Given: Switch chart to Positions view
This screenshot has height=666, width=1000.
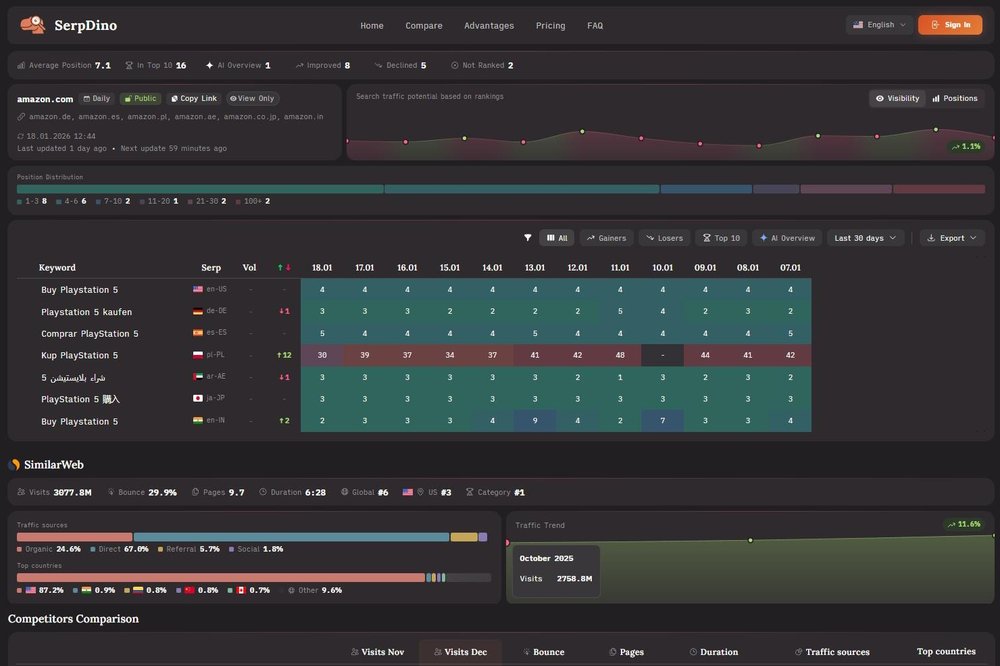Looking at the screenshot, I should click(955, 98).
